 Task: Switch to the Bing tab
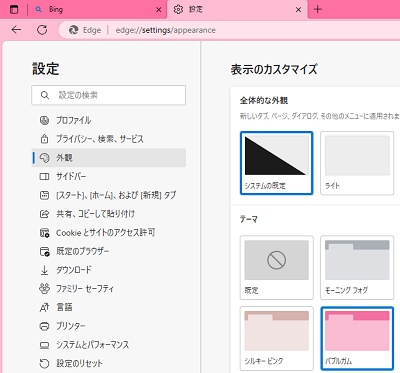pos(98,9)
